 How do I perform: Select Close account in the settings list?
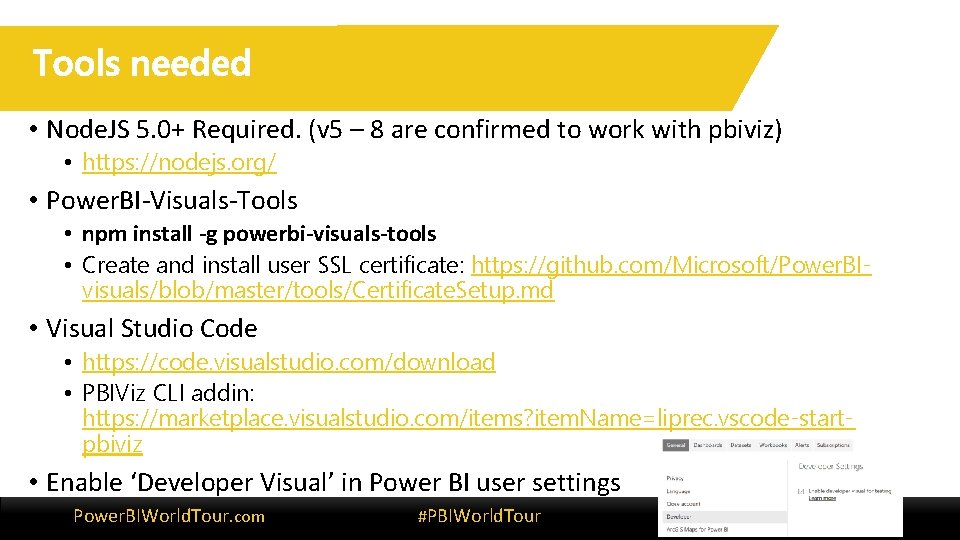pyautogui.click(x=683, y=504)
